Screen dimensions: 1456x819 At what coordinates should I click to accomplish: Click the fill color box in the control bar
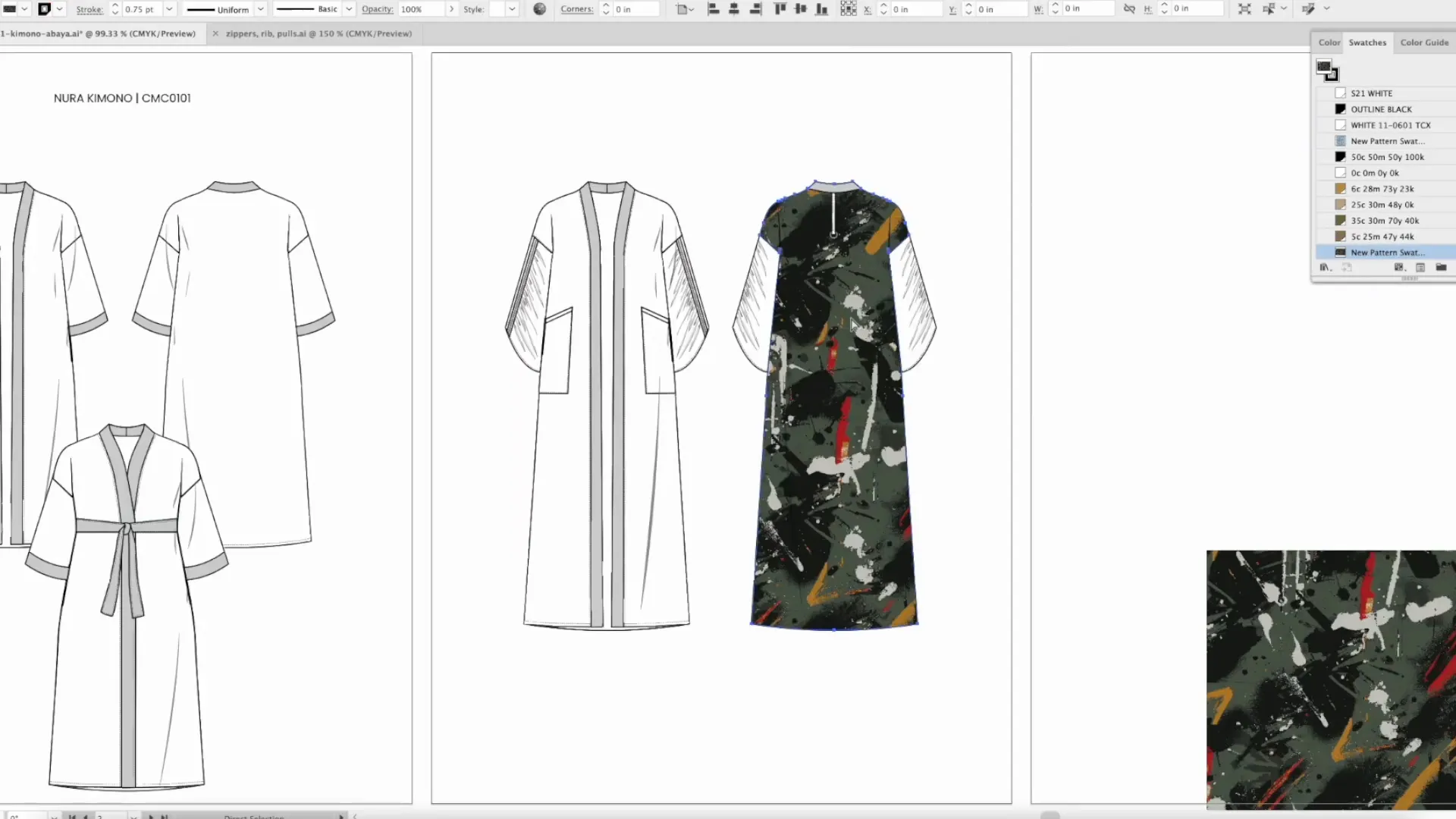10,9
